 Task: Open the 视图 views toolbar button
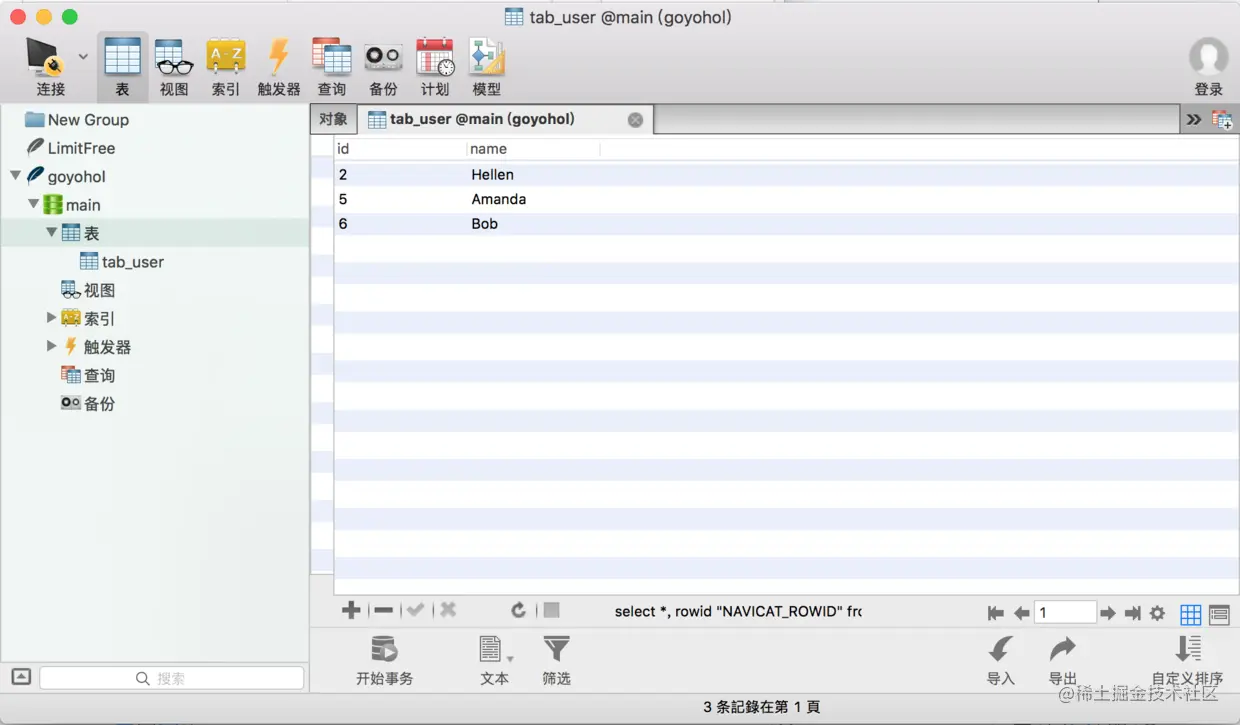(x=174, y=66)
